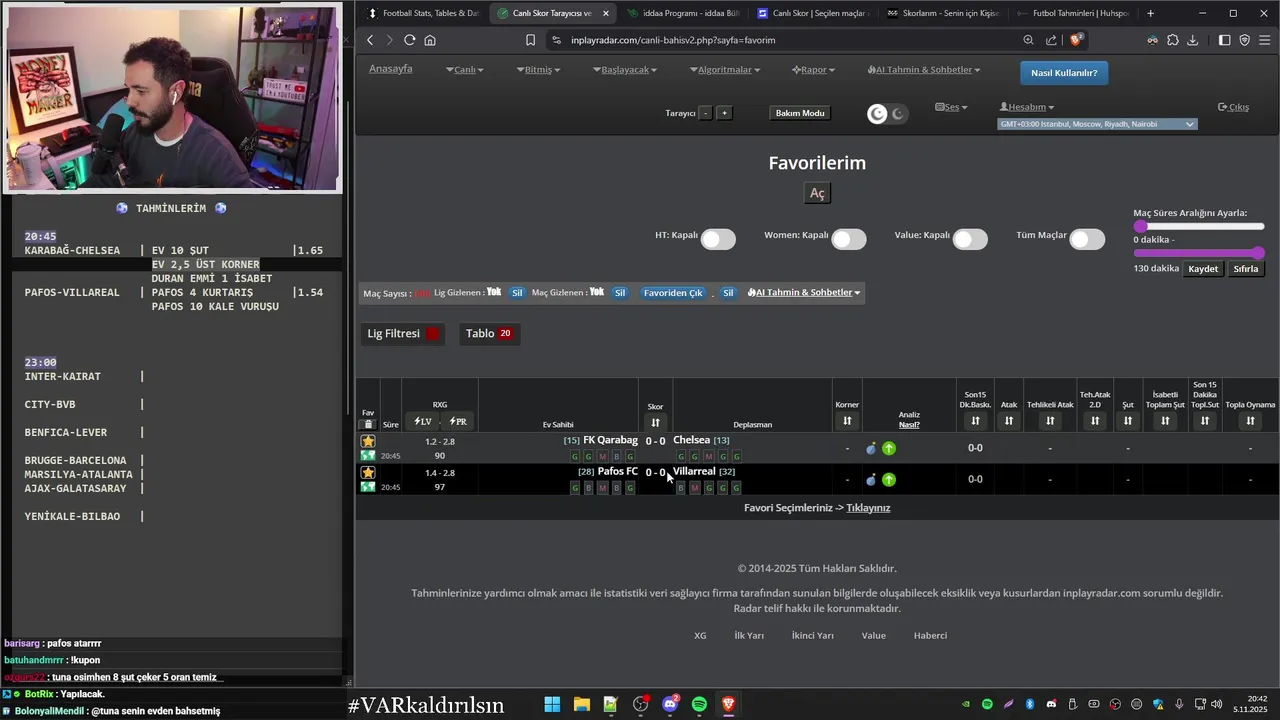The width and height of the screenshot is (1280, 720).
Task: Open browser extensions puzzle icon
Action: (1172, 40)
